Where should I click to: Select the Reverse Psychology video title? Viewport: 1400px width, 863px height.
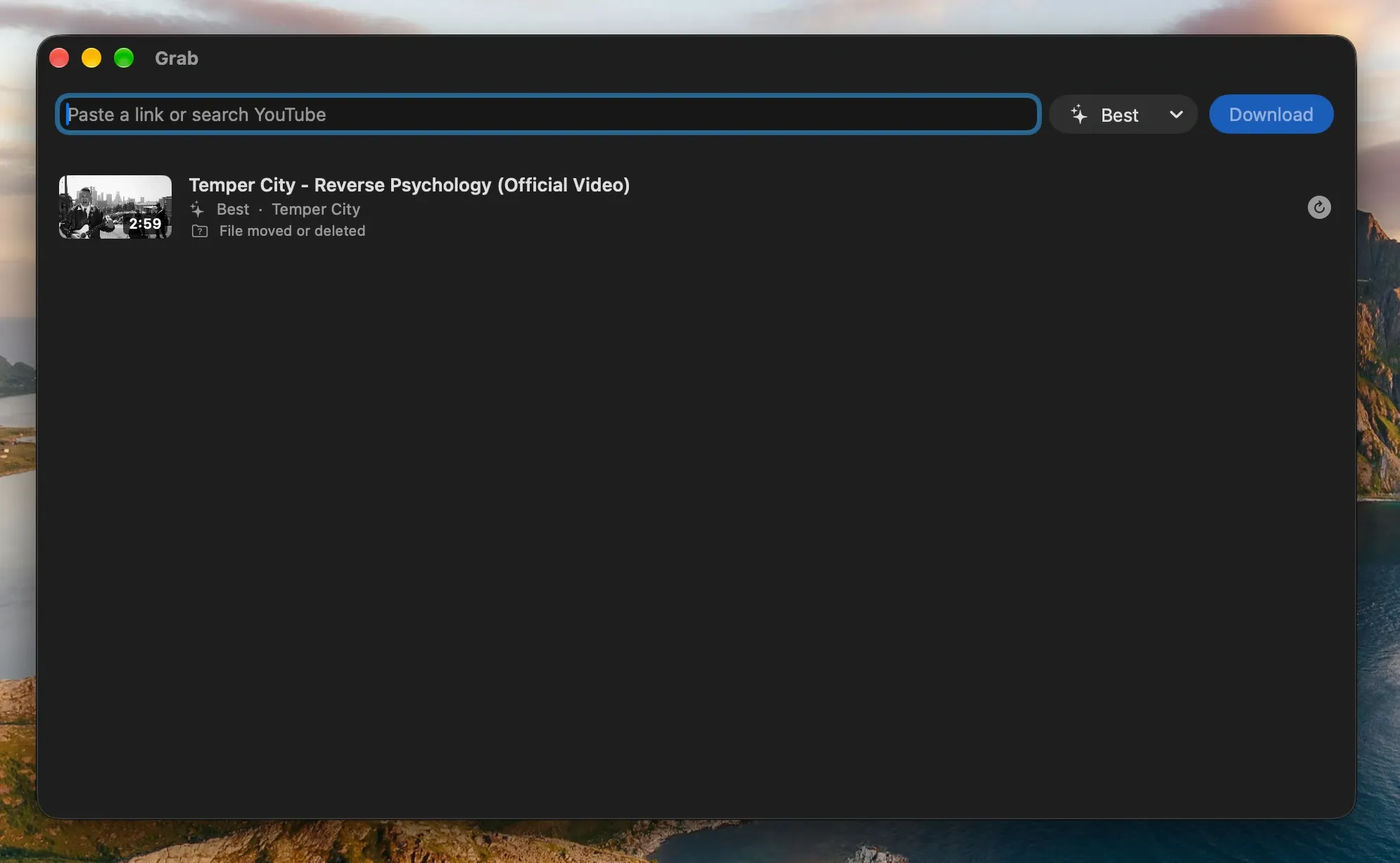[x=409, y=185]
